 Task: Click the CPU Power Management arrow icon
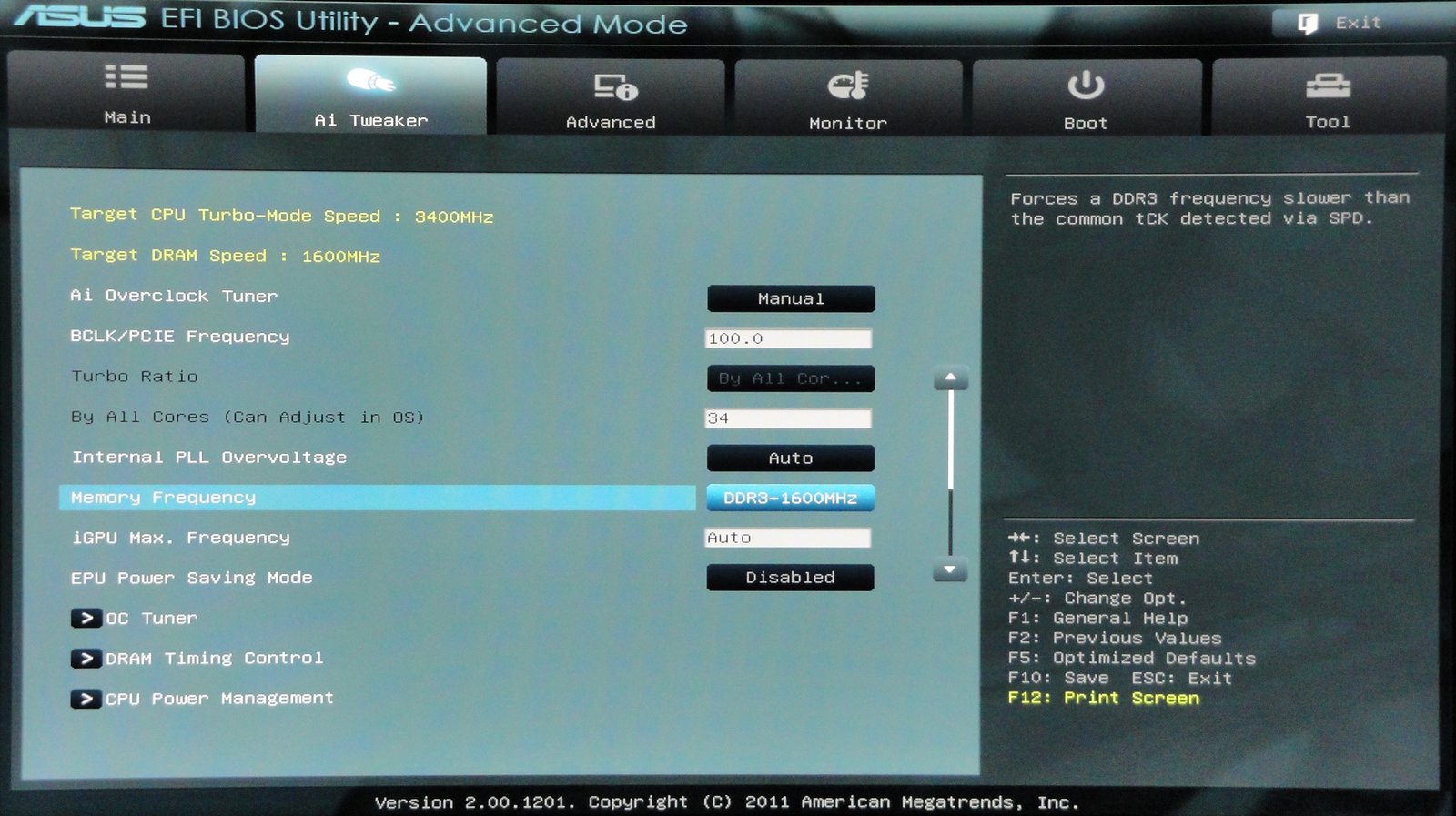coord(86,699)
